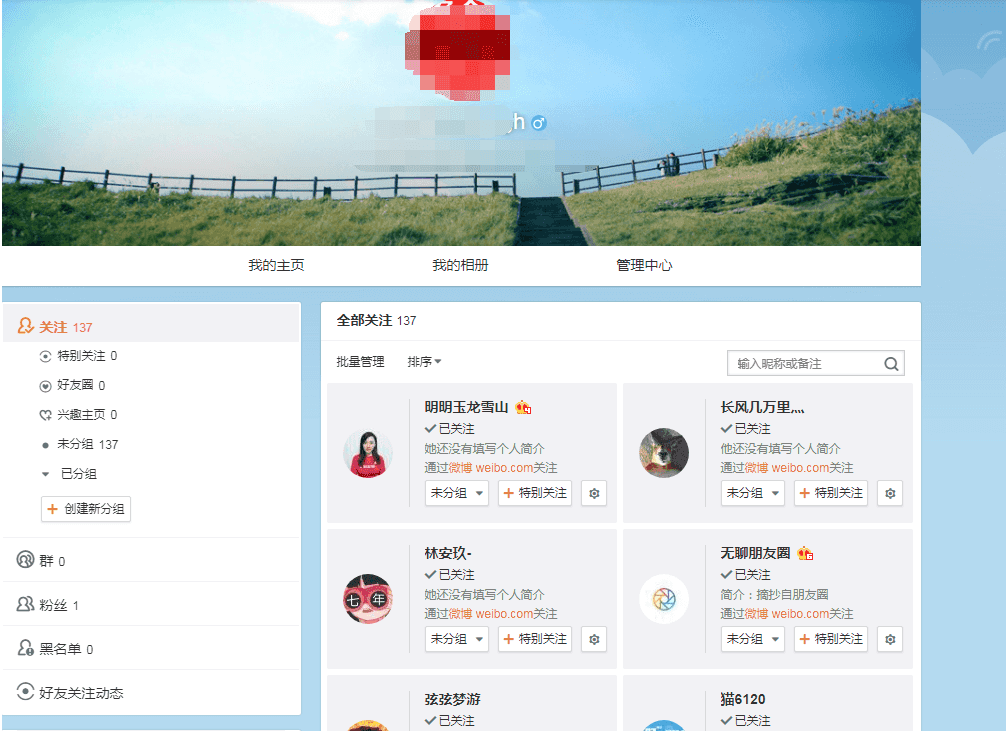Click 林安玖- avatar with 七年 glasses

[x=368, y=599]
